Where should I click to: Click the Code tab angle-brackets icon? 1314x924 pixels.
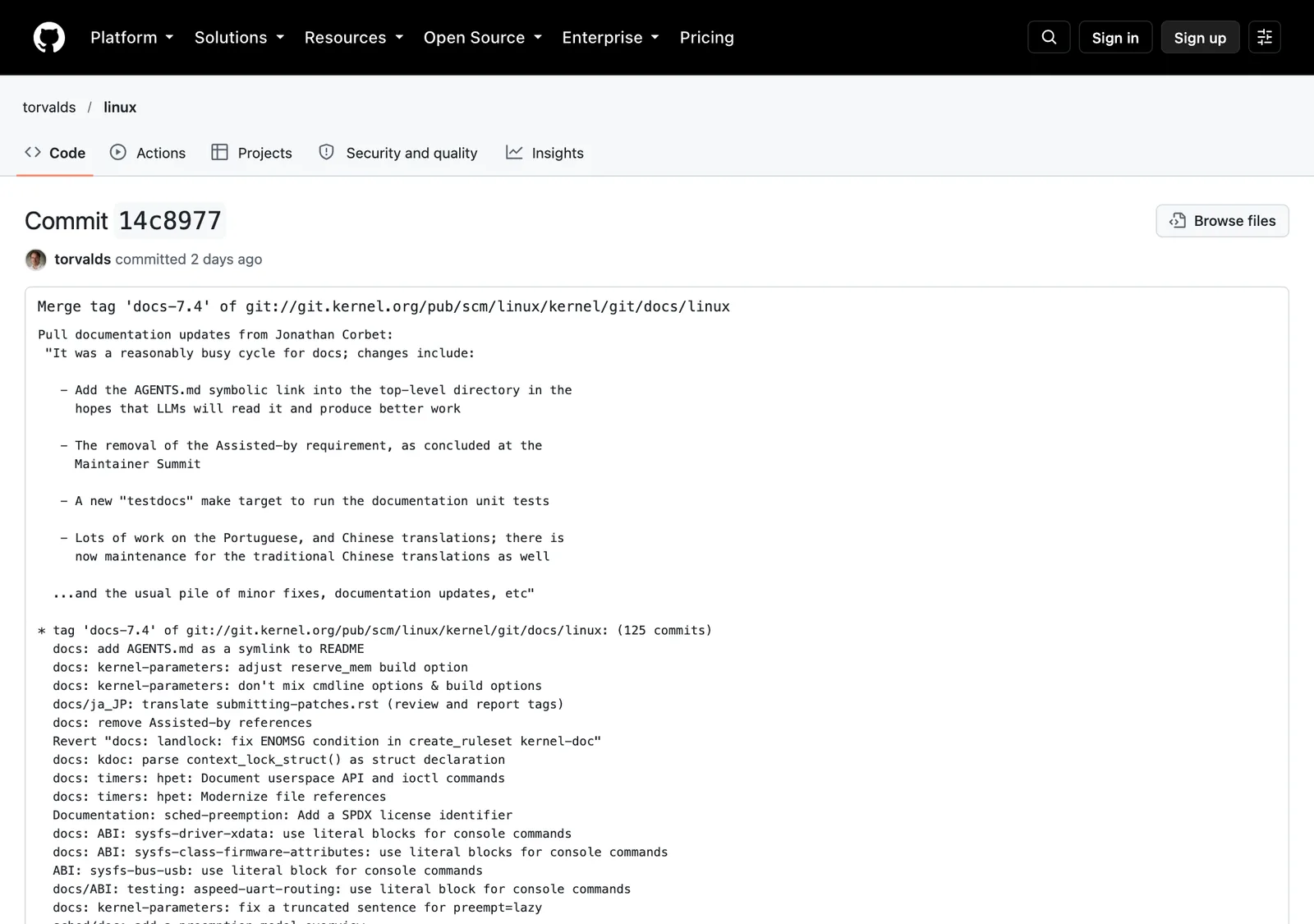pos(33,152)
